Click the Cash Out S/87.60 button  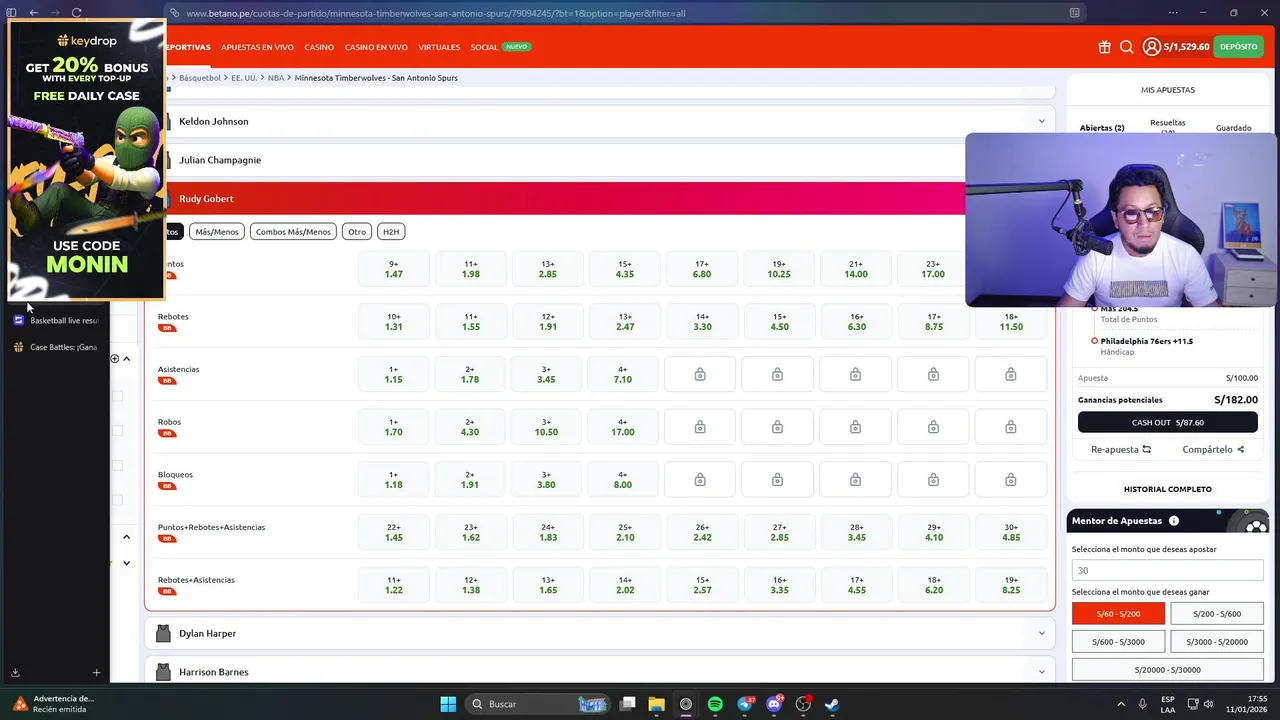pyautogui.click(x=1168, y=422)
